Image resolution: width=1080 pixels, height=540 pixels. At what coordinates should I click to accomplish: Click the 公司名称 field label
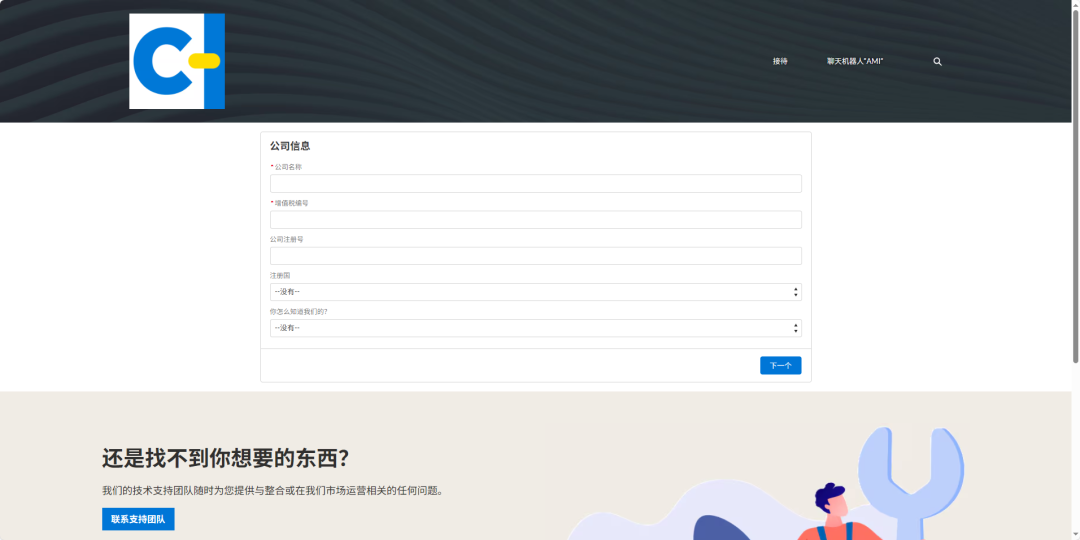pos(287,167)
